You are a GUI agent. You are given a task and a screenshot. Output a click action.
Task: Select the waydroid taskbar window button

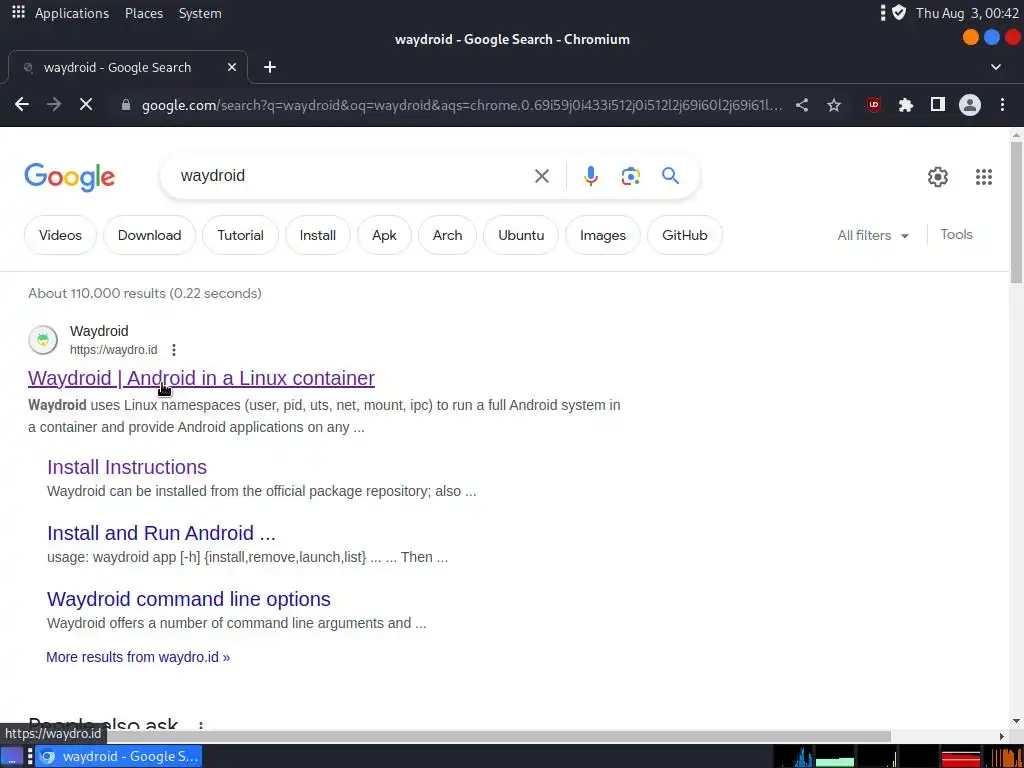coord(118,756)
